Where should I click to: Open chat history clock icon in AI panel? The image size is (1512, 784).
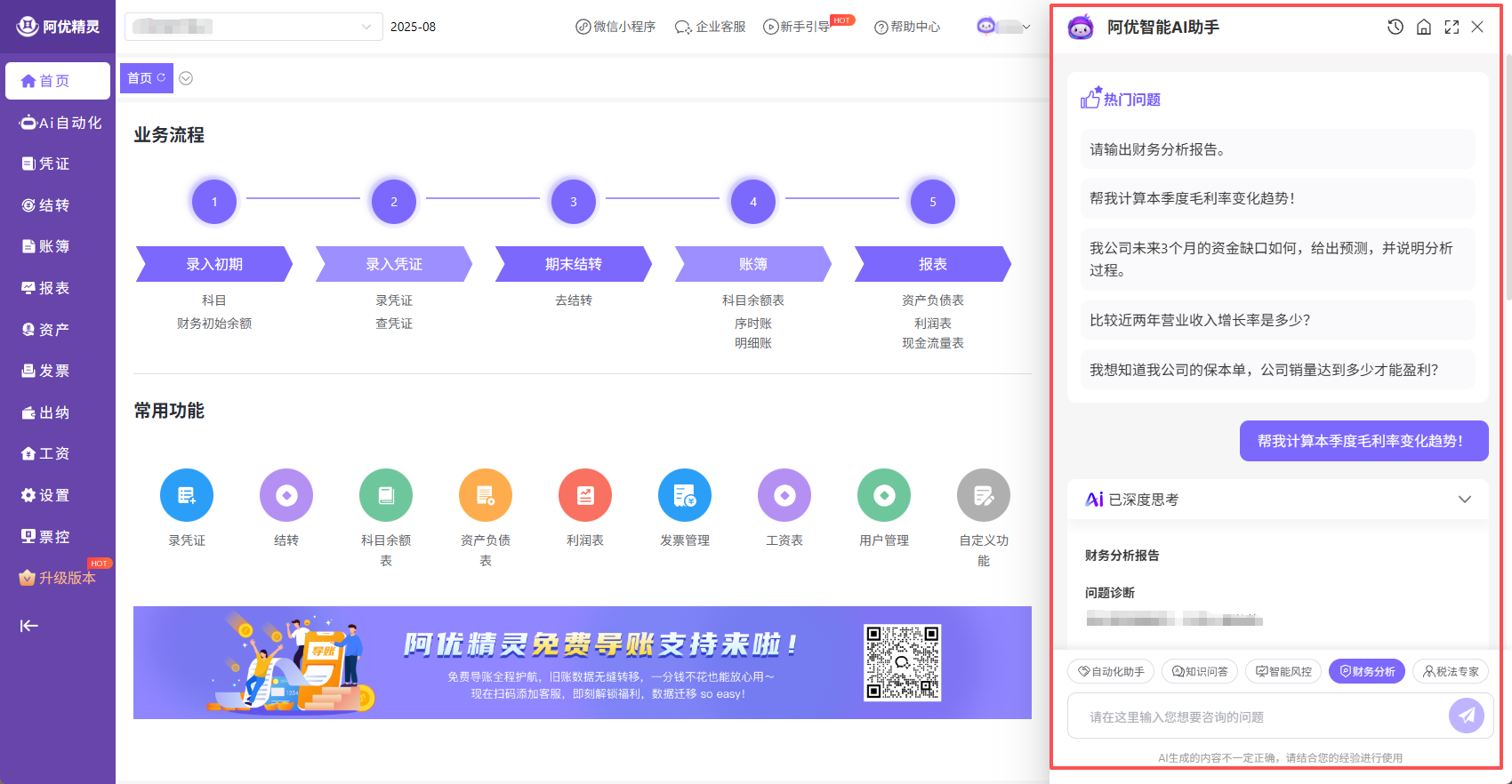click(x=1395, y=27)
